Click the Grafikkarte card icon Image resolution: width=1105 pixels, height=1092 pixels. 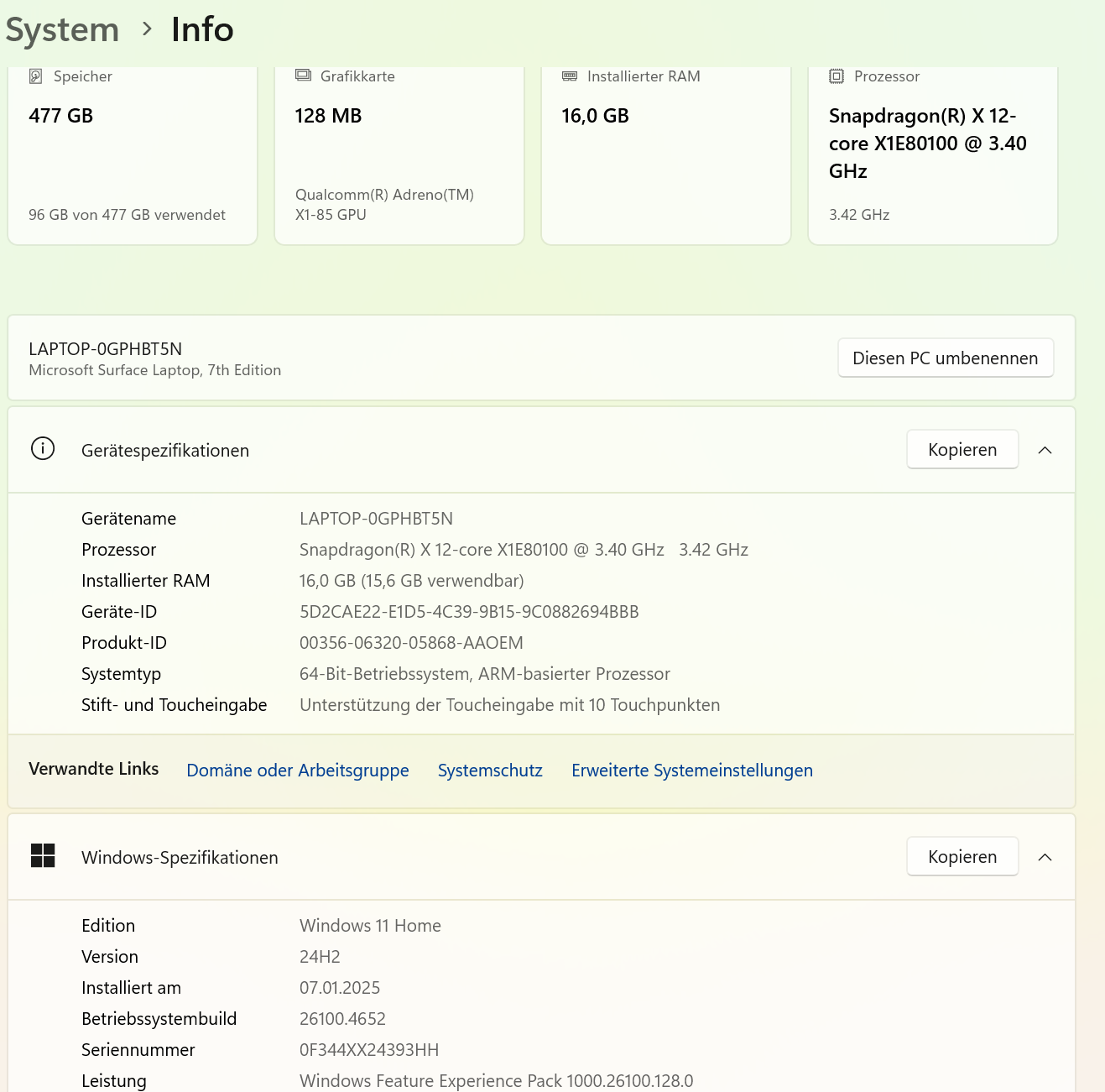pyautogui.click(x=303, y=76)
